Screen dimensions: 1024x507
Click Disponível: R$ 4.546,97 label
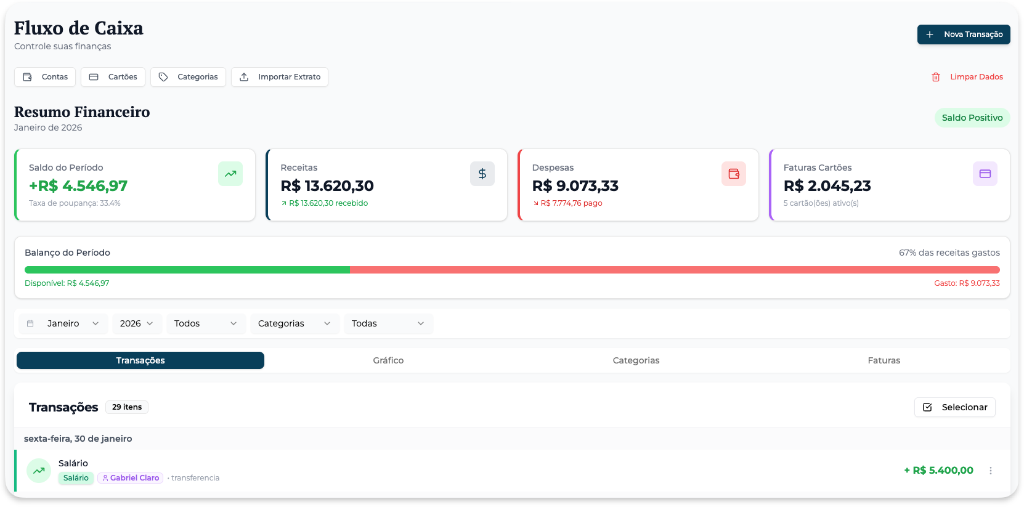click(x=67, y=284)
